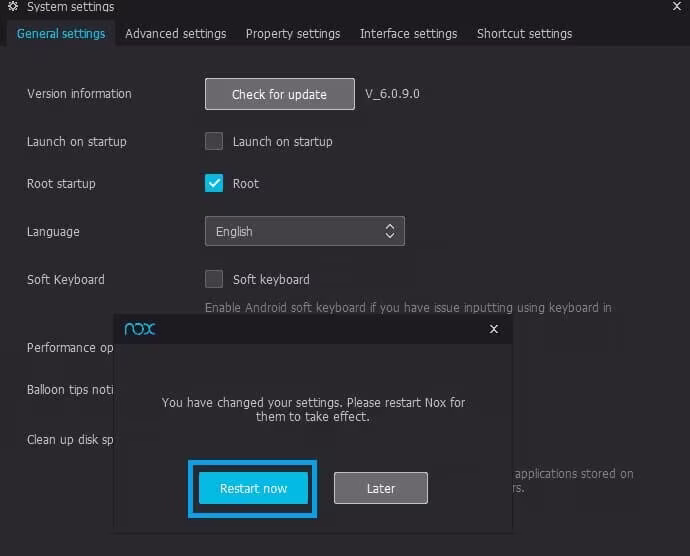This screenshot has height=556, width=690.
Task: Enable the Launch on startup checkbox
Action: [214, 141]
